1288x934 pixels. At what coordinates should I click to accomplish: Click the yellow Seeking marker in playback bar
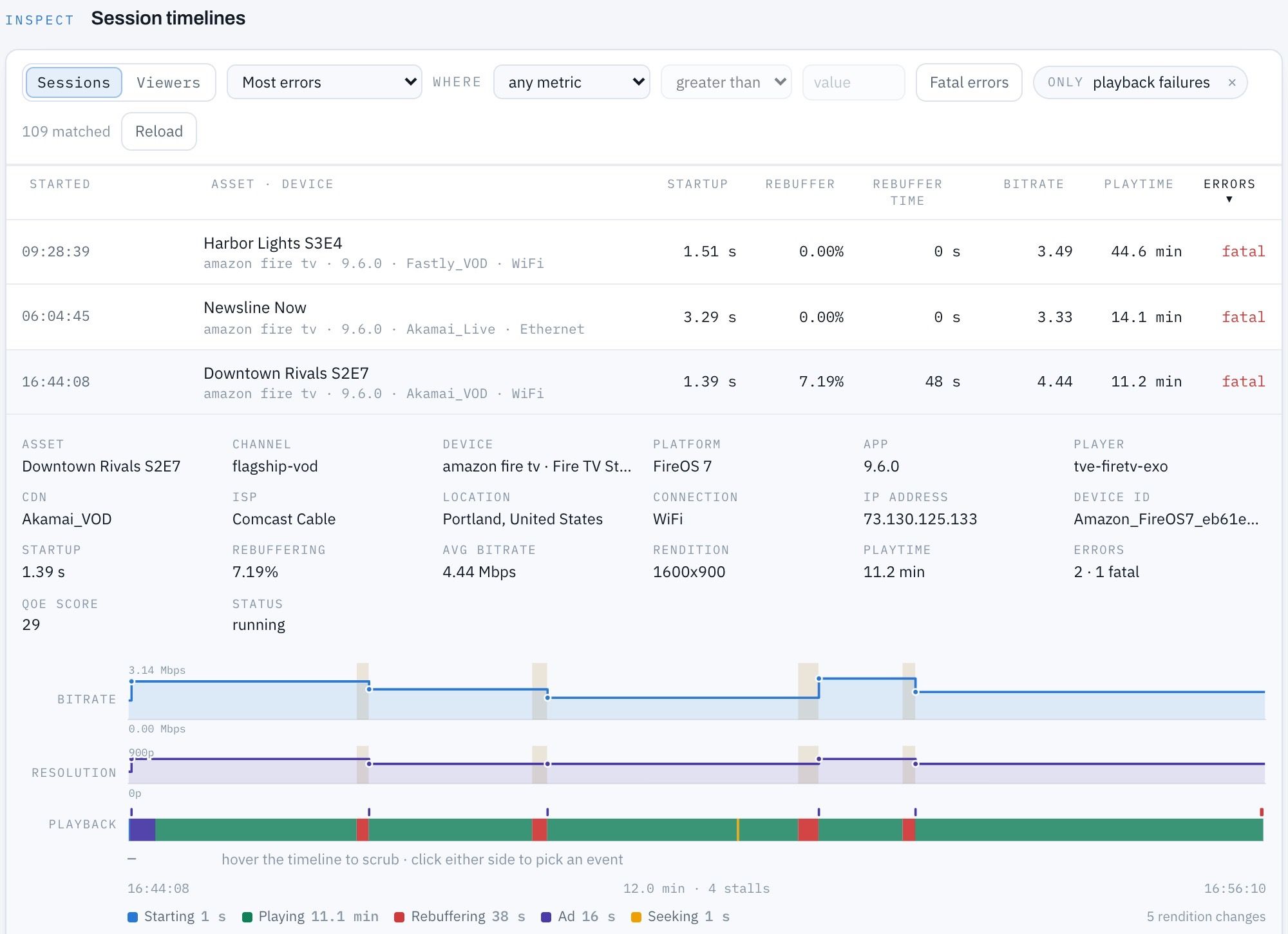point(738,830)
